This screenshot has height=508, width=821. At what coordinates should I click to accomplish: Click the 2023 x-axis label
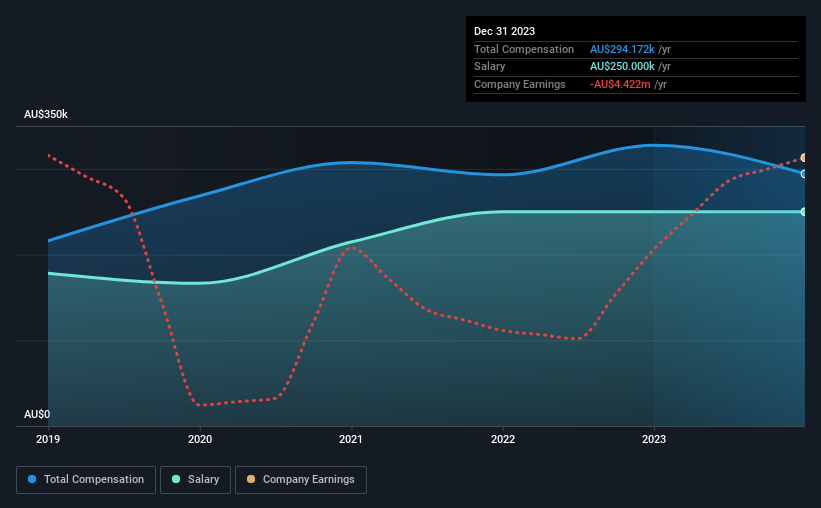click(x=654, y=439)
